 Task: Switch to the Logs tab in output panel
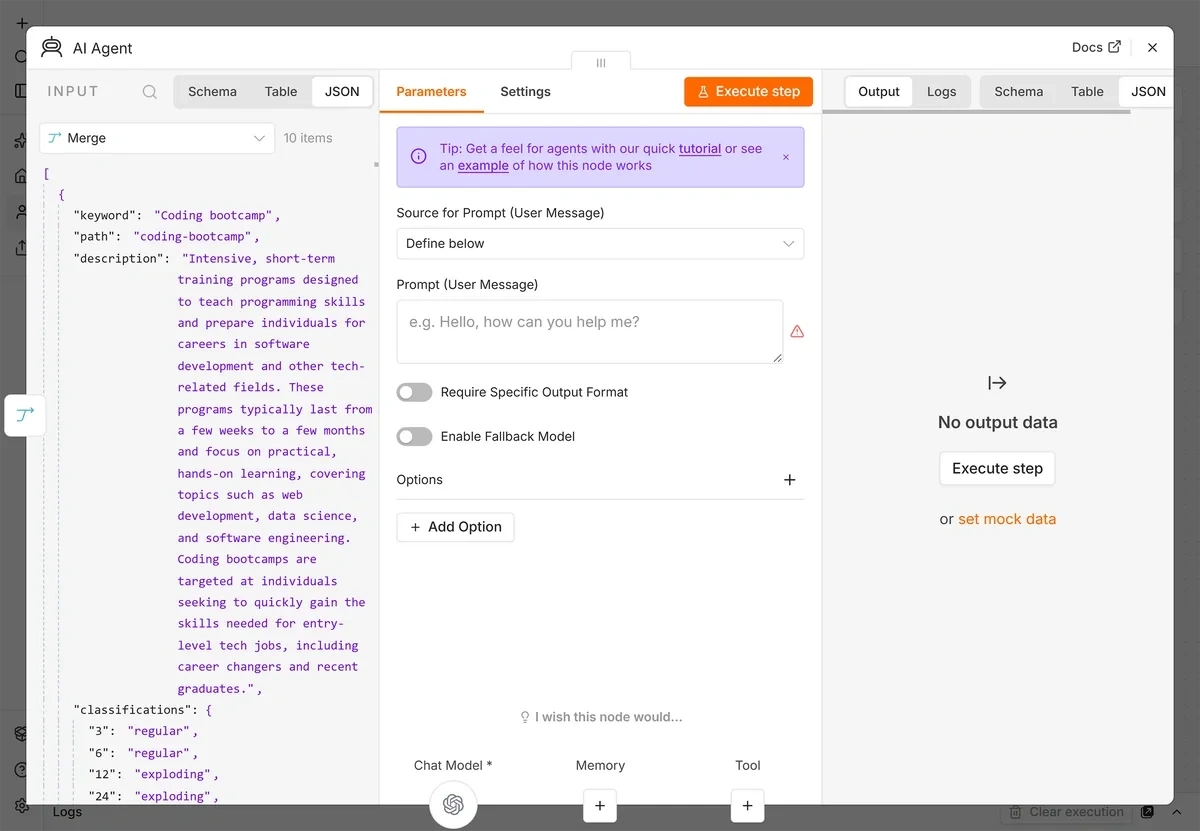click(x=941, y=91)
